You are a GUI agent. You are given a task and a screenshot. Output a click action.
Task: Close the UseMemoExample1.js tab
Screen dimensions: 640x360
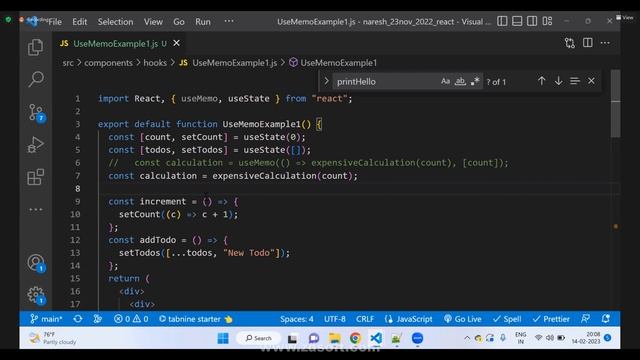[176, 43]
